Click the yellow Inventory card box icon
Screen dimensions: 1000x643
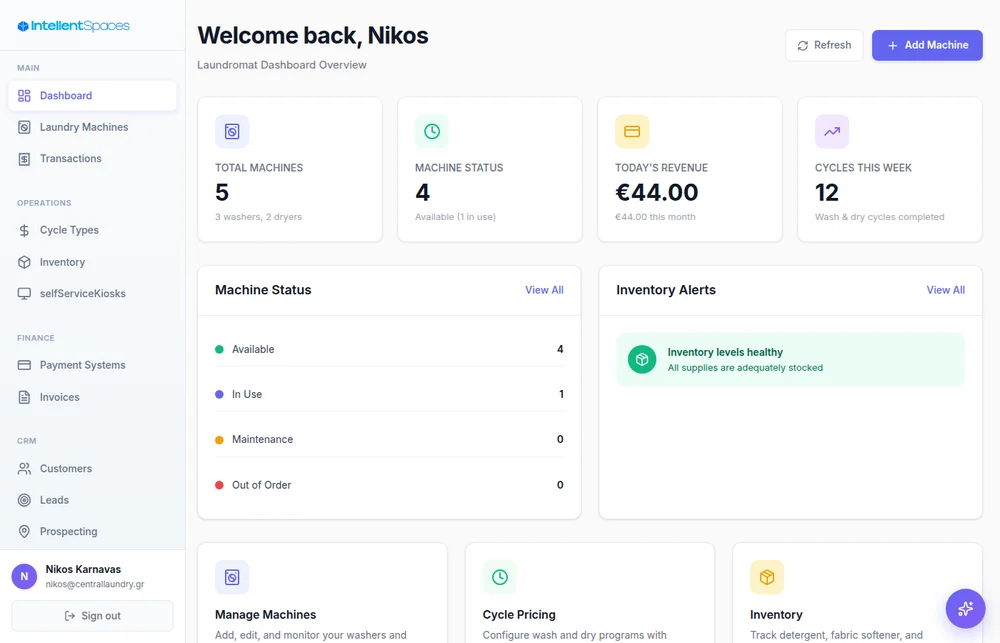tap(767, 577)
